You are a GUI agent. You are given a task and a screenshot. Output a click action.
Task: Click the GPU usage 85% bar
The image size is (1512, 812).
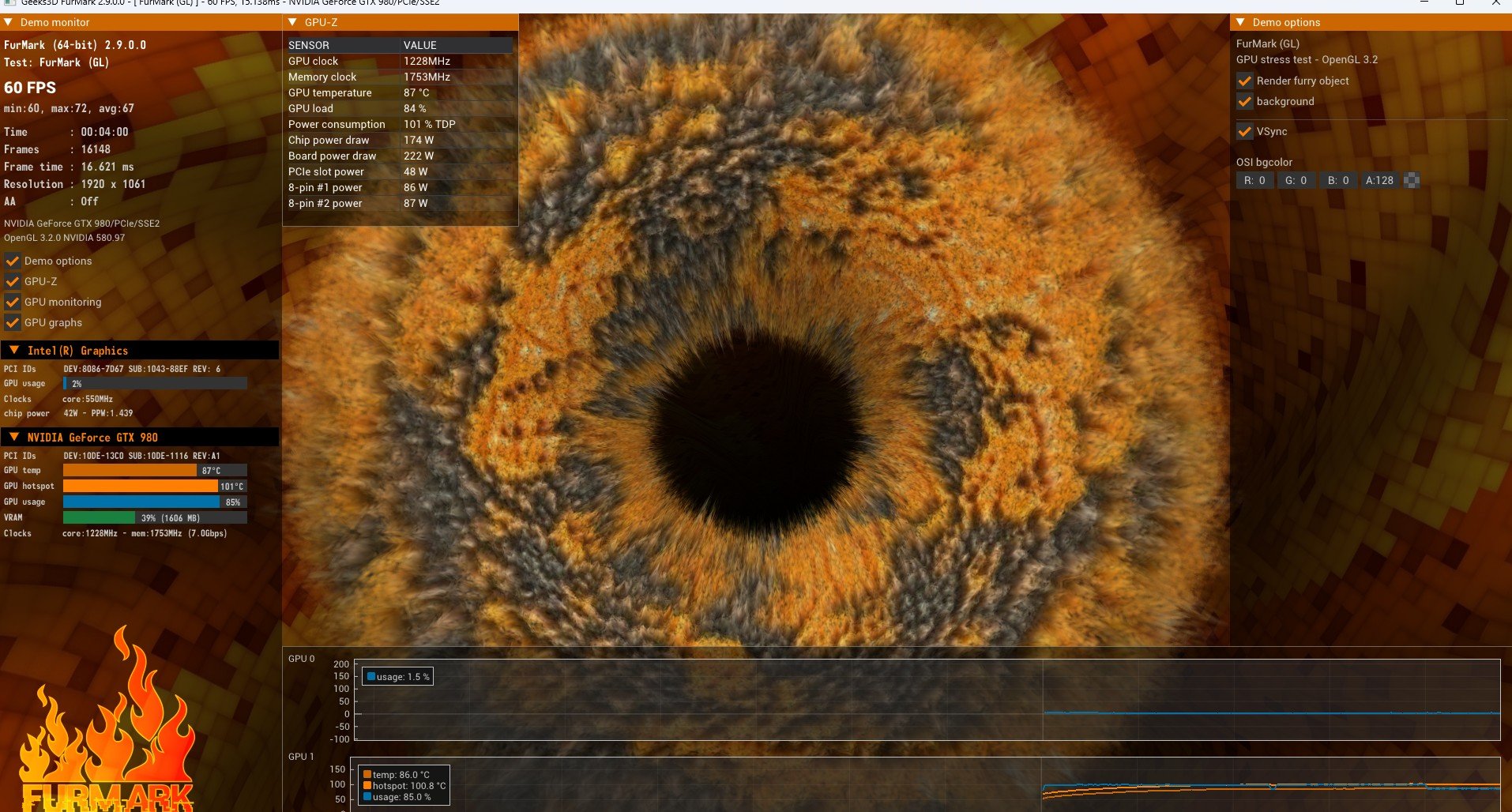coord(155,502)
